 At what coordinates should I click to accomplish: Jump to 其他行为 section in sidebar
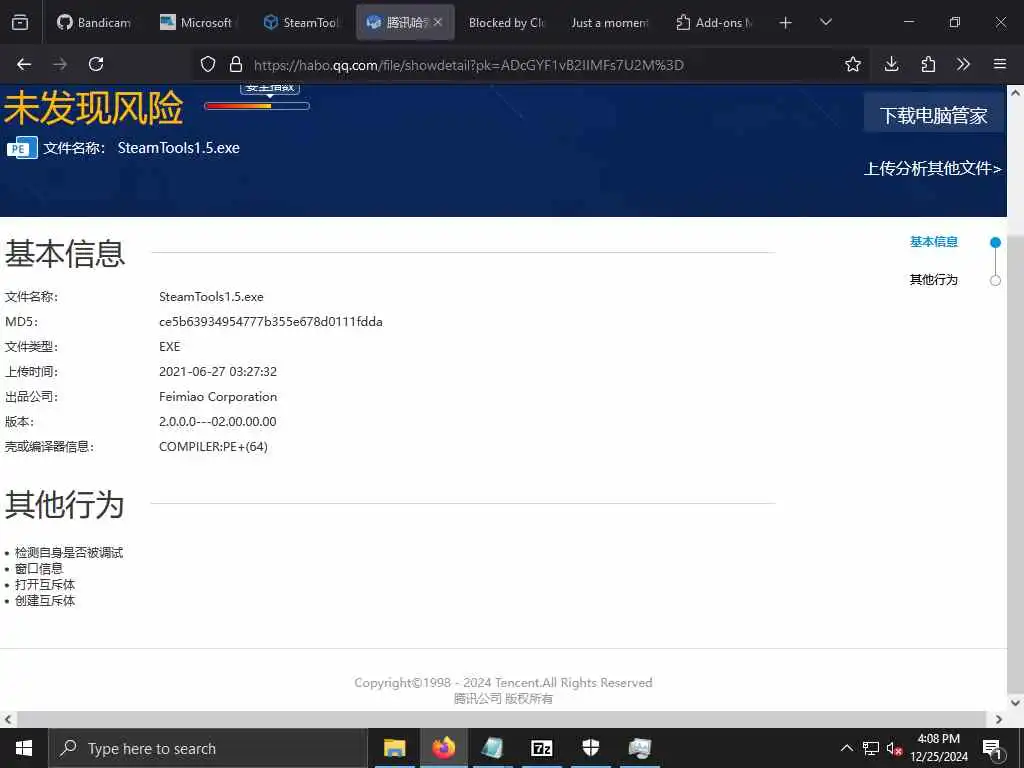click(933, 280)
